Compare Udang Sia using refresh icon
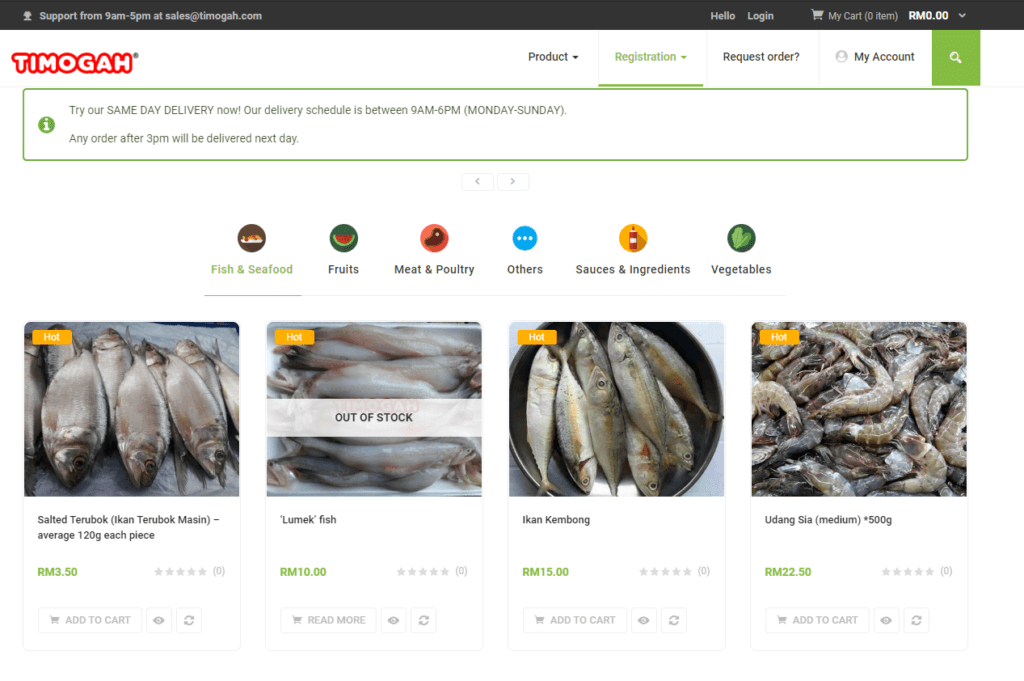 click(916, 620)
